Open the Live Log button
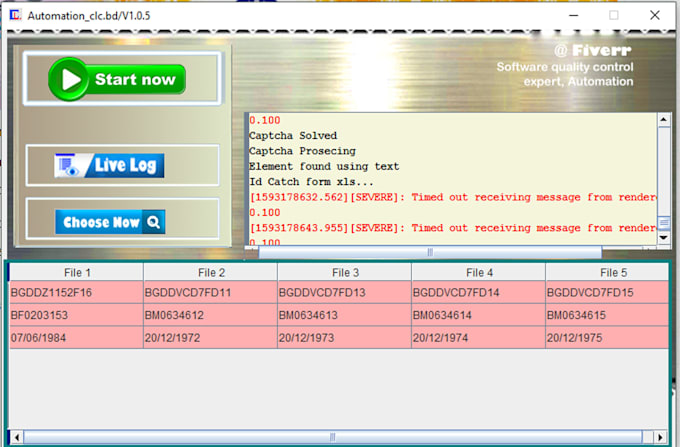This screenshot has width=680, height=447. 109,165
